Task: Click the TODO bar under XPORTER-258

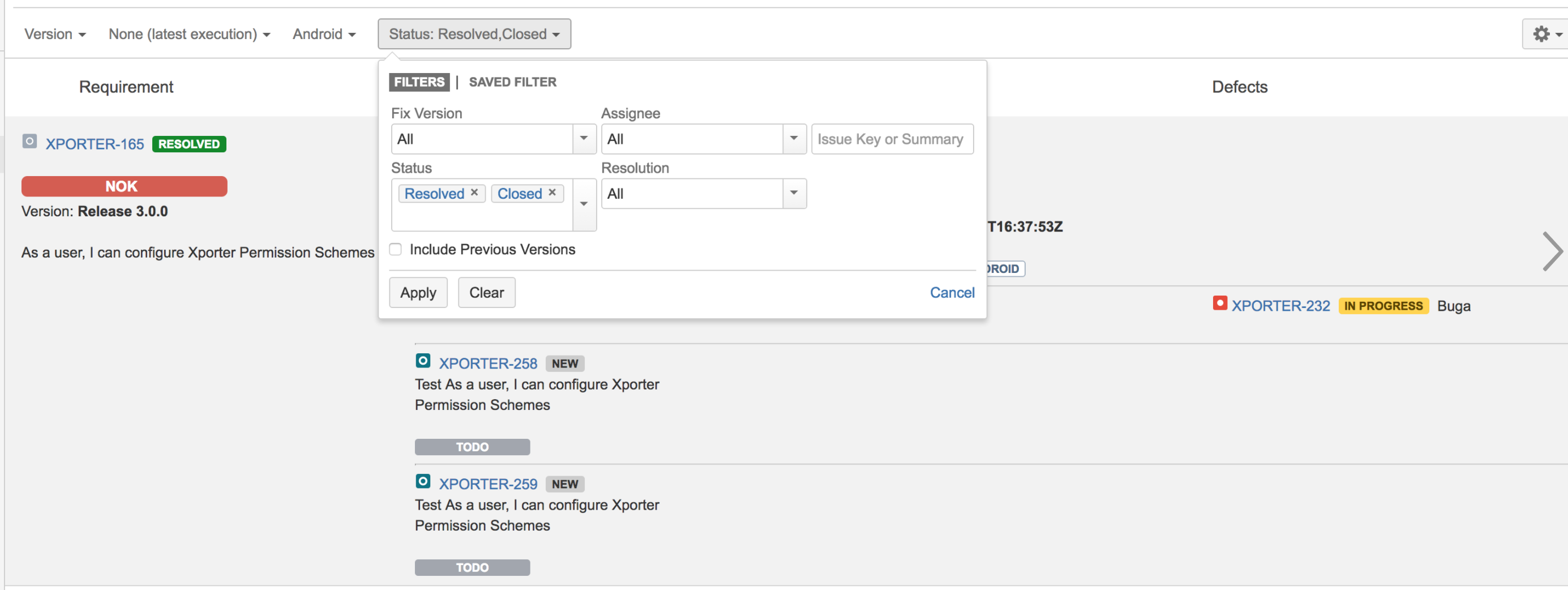Action: [x=472, y=447]
